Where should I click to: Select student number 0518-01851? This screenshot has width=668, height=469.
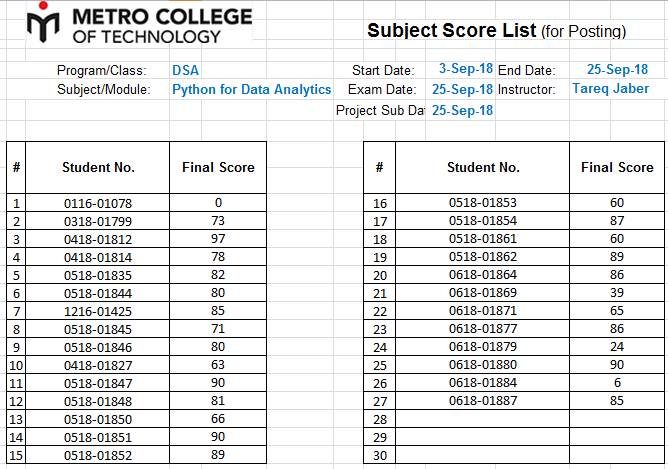click(98, 437)
